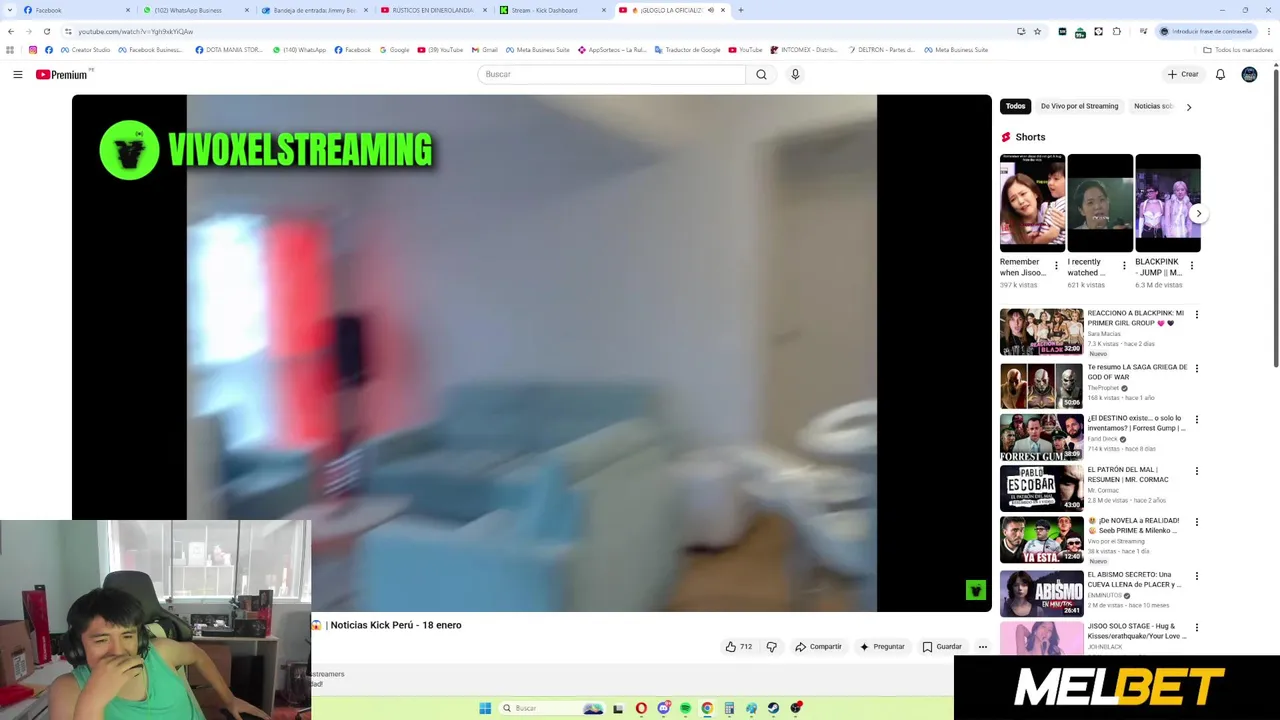
Task: Open options for Remember when Jisoo short
Action: (1056, 266)
